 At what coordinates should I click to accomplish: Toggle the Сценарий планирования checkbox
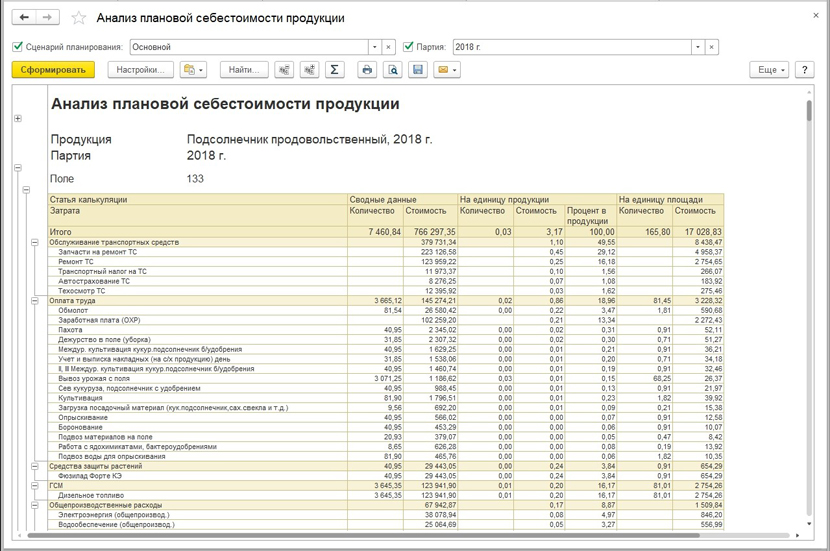coord(18,47)
